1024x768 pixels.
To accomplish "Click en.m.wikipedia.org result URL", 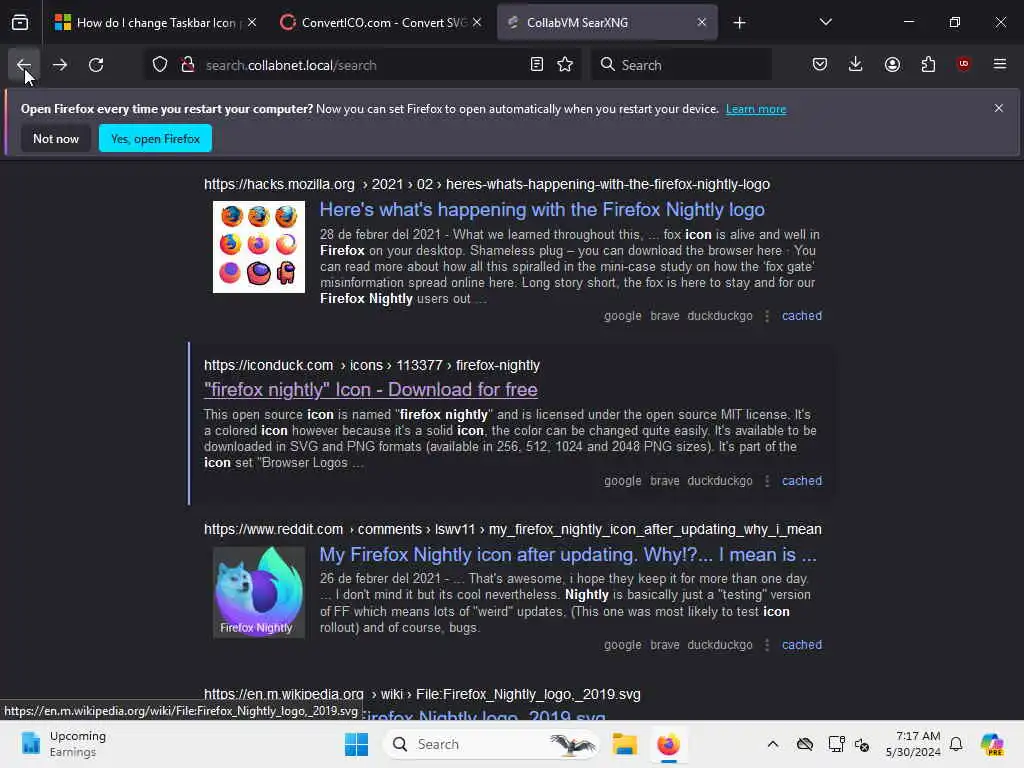I will point(422,694).
